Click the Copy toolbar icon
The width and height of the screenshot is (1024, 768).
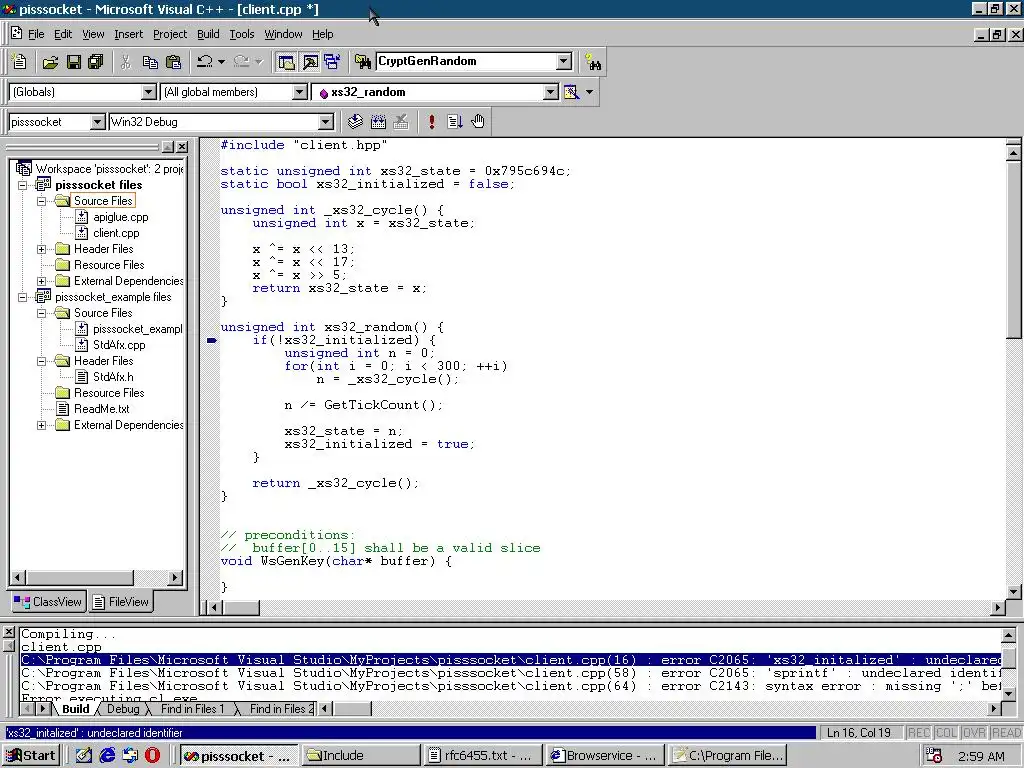click(150, 62)
